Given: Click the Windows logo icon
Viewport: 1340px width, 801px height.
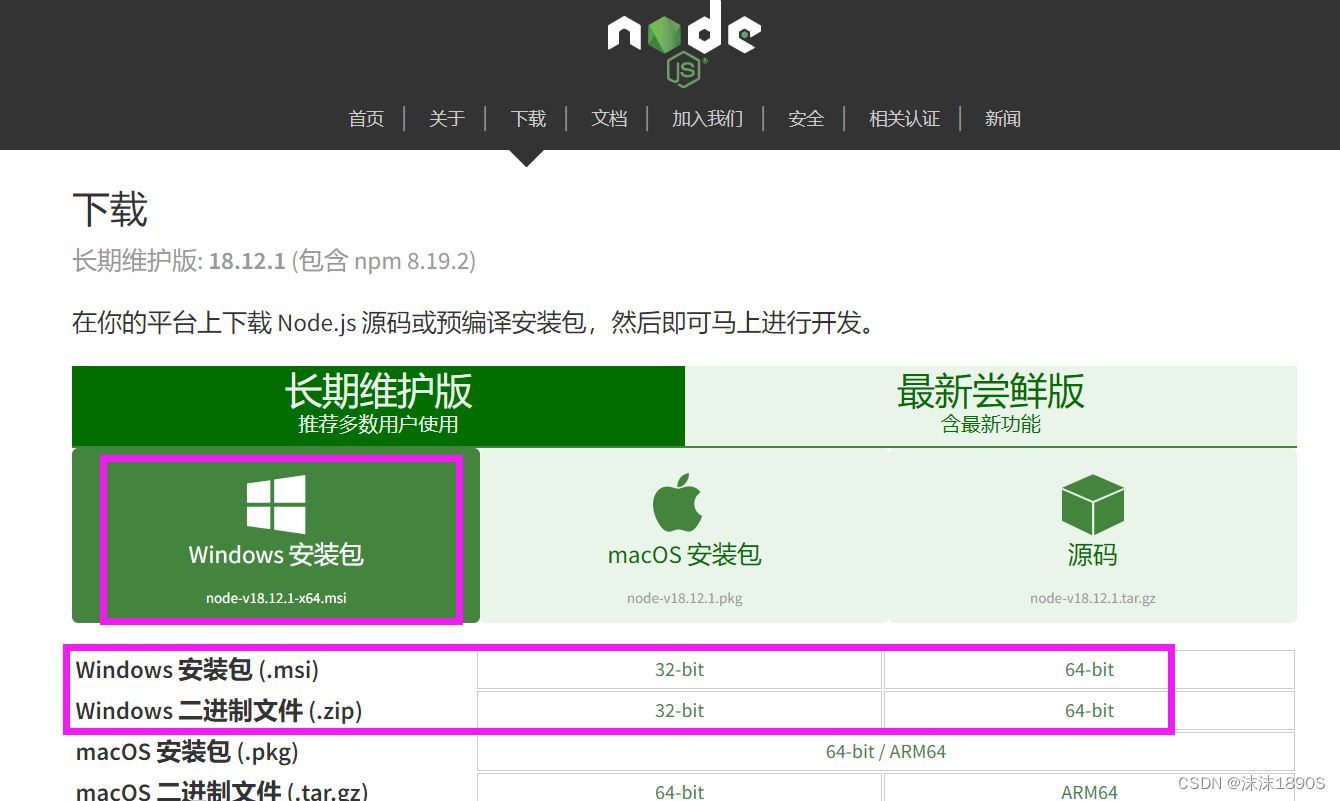Looking at the screenshot, I should [x=276, y=504].
